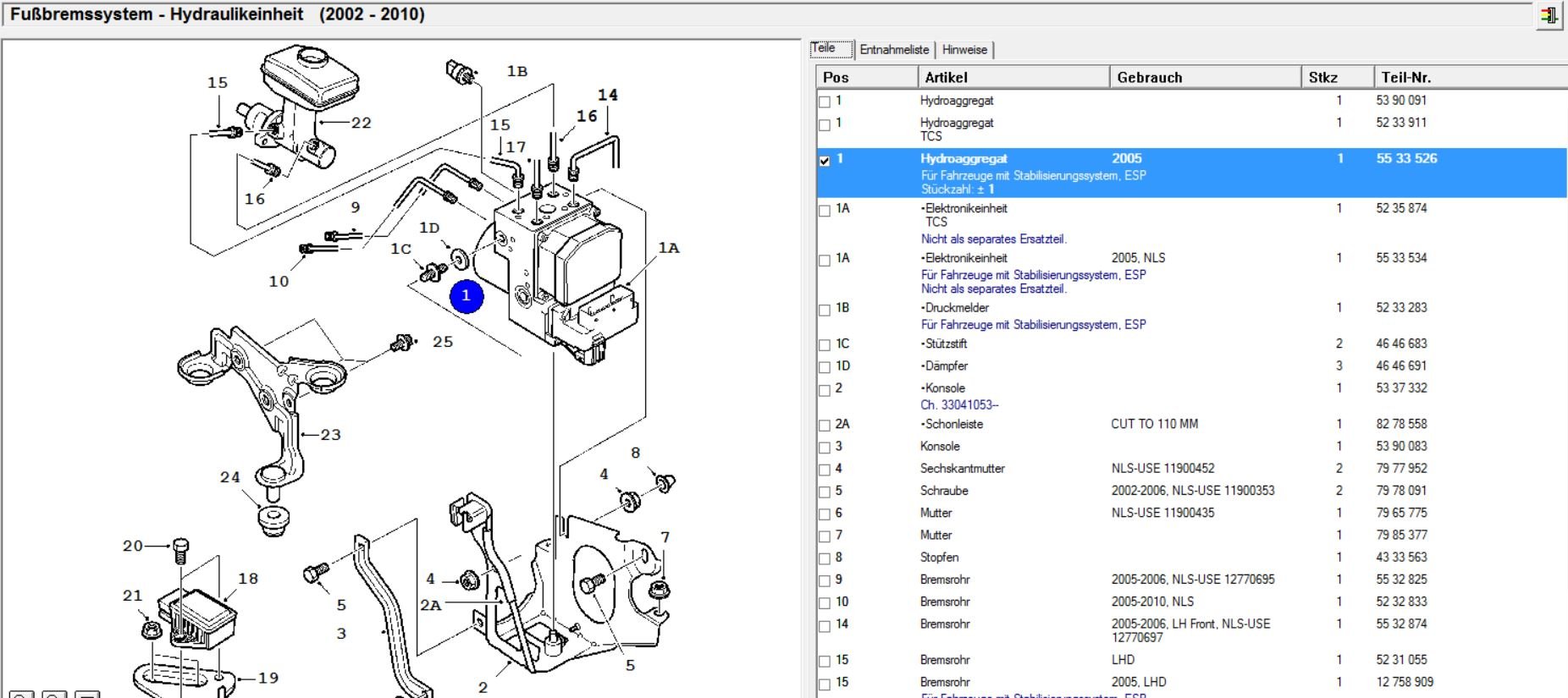Click callout 2A in the diagram
Screen dimensions: 1568x698
[x=431, y=605]
